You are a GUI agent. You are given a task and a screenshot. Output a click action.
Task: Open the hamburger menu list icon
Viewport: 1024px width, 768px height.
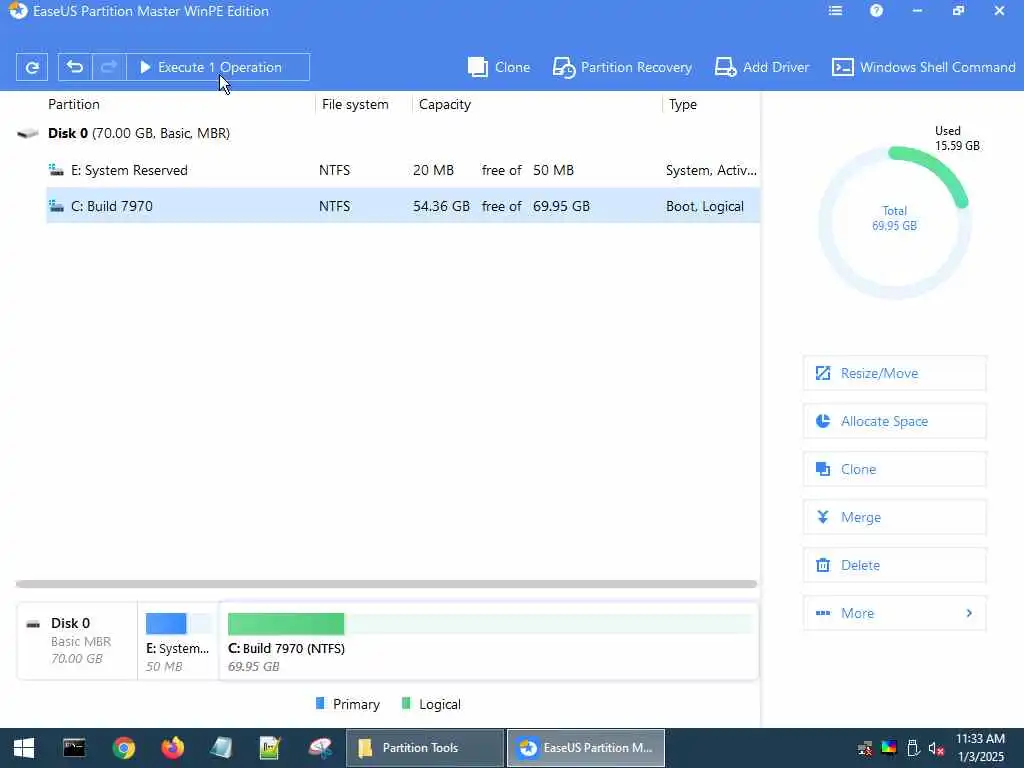835,11
